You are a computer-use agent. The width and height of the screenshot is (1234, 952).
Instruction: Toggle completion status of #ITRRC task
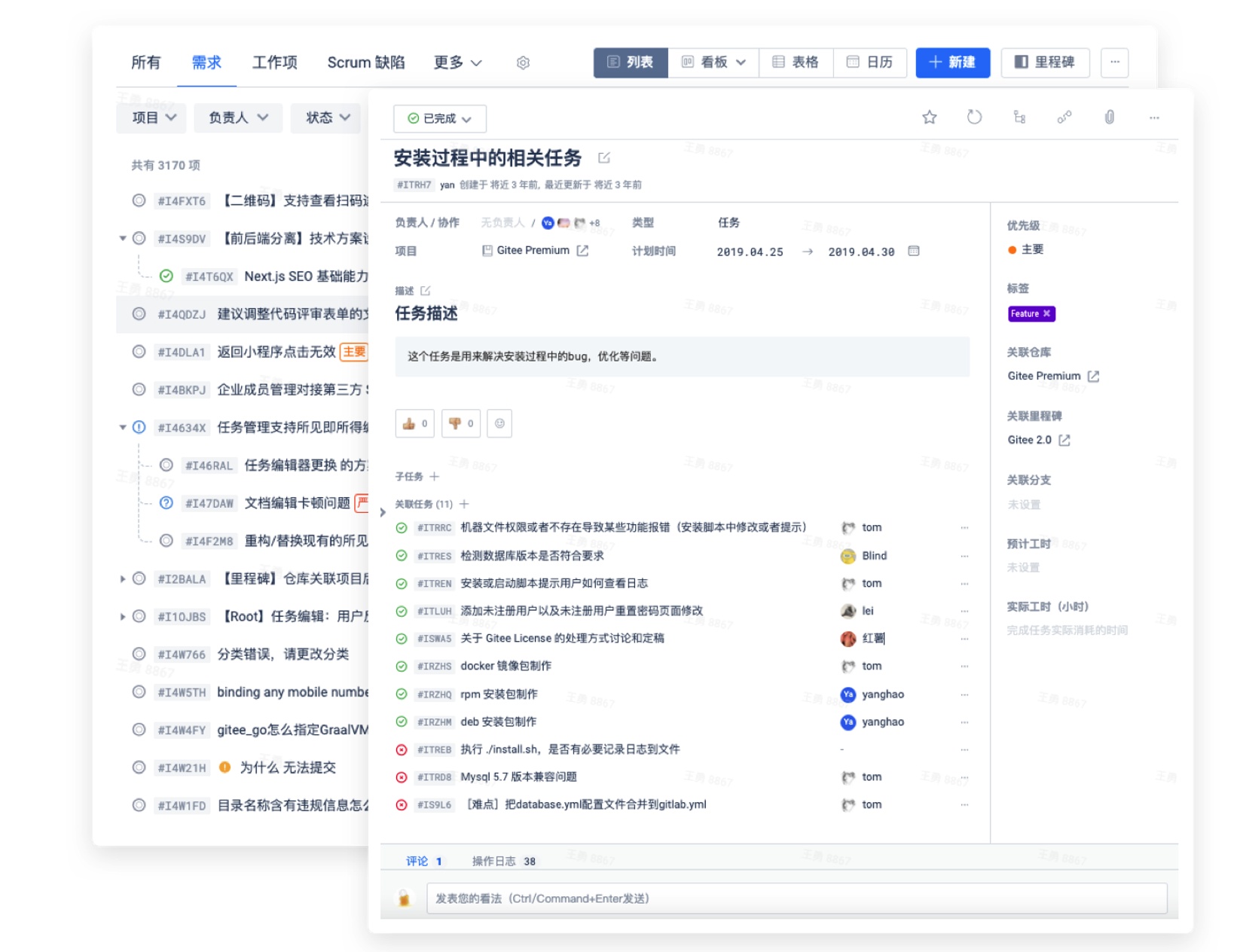pos(402,528)
